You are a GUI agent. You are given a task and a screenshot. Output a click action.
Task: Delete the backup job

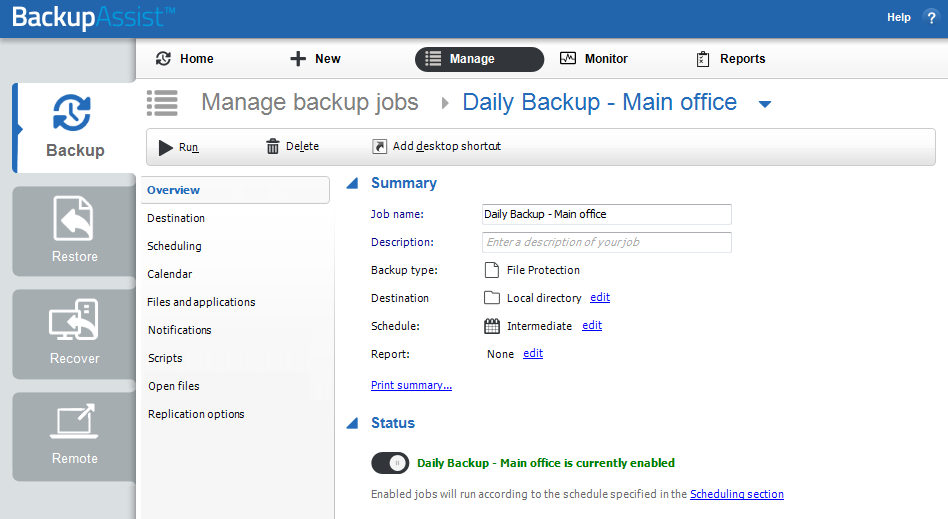[x=293, y=146]
